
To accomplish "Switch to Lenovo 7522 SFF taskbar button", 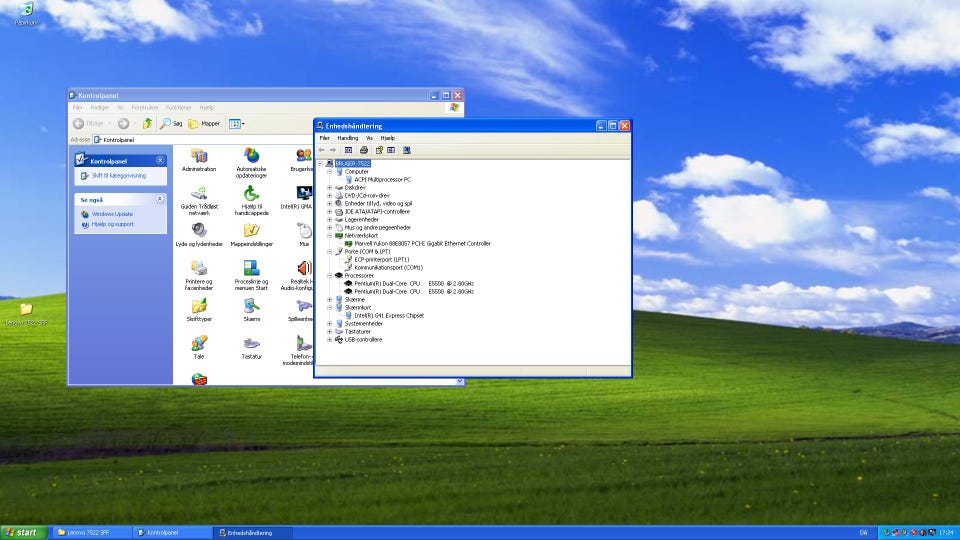I will pyautogui.click(x=92, y=533).
